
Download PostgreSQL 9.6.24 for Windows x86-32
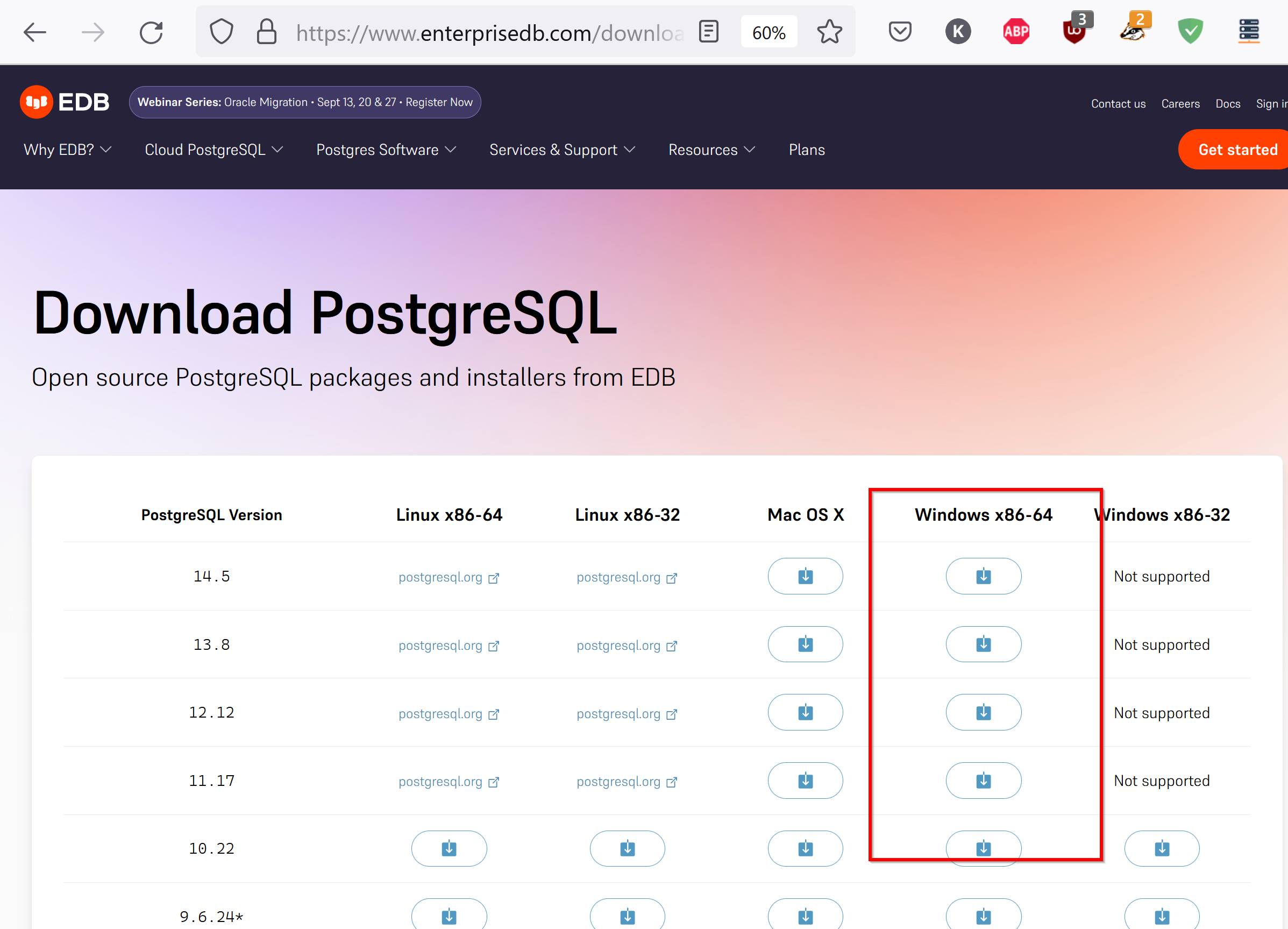click(x=1162, y=915)
